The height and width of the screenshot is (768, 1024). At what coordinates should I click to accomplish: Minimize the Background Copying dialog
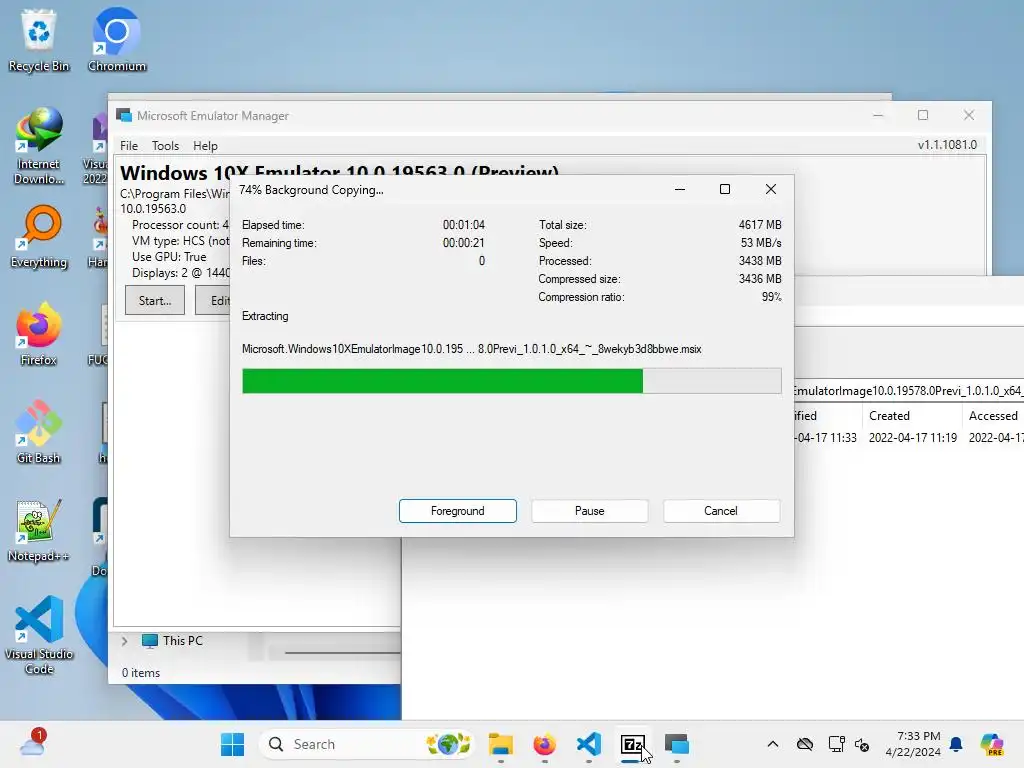click(680, 189)
